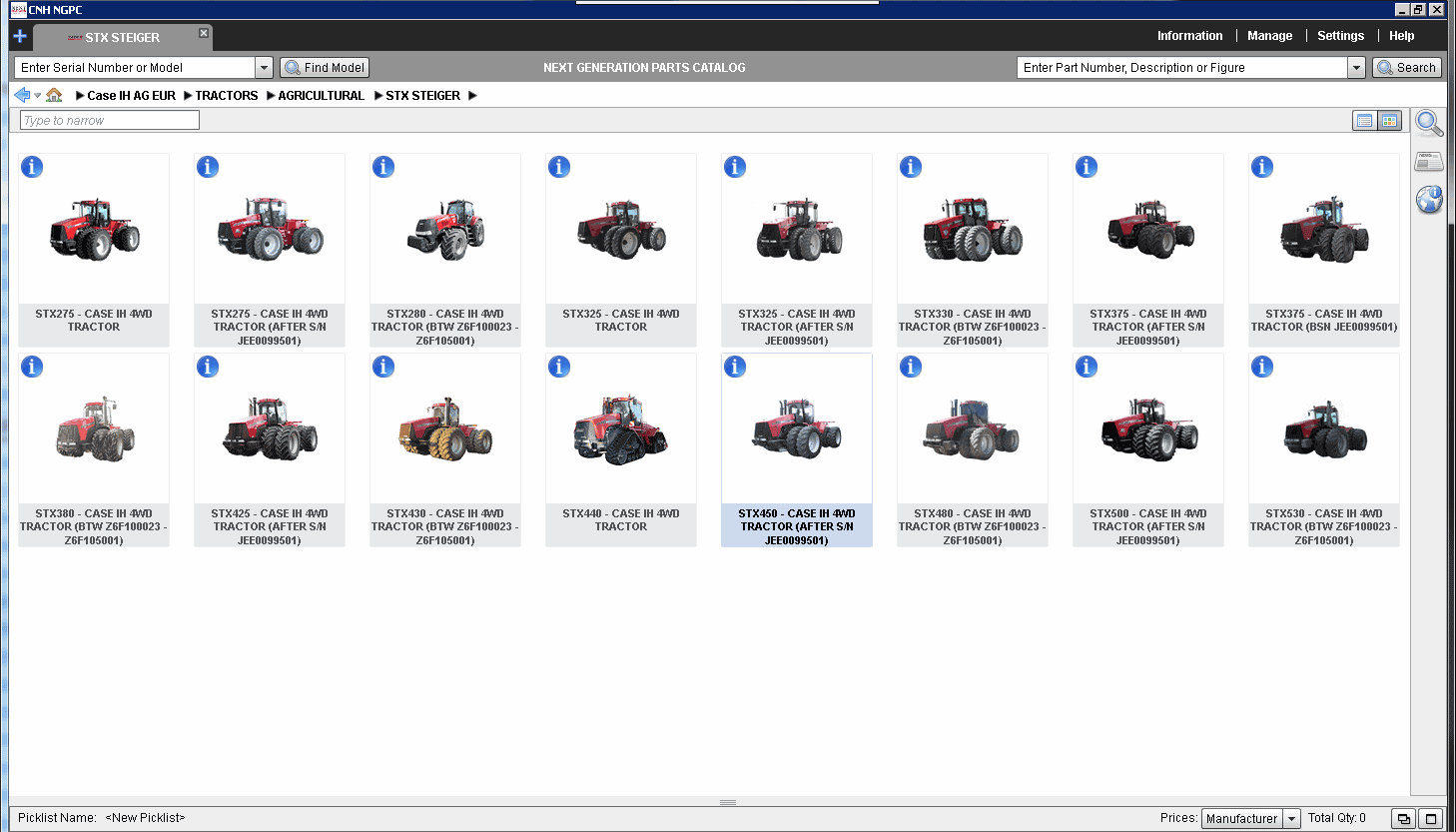Image resolution: width=1456 pixels, height=832 pixels.
Task: Switch to list view display mode
Action: tap(1365, 120)
